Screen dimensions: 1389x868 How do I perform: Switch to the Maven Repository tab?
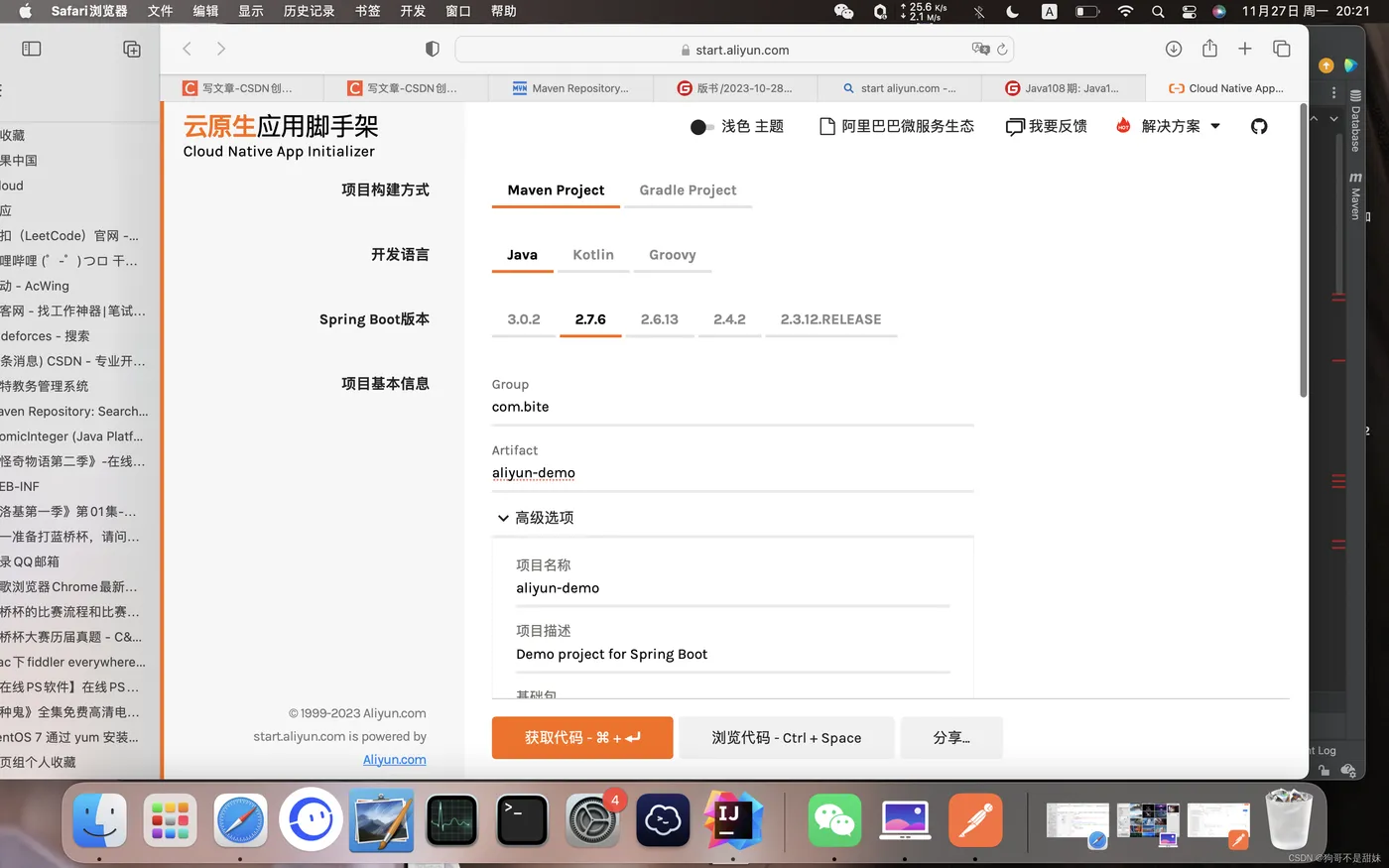(x=570, y=88)
